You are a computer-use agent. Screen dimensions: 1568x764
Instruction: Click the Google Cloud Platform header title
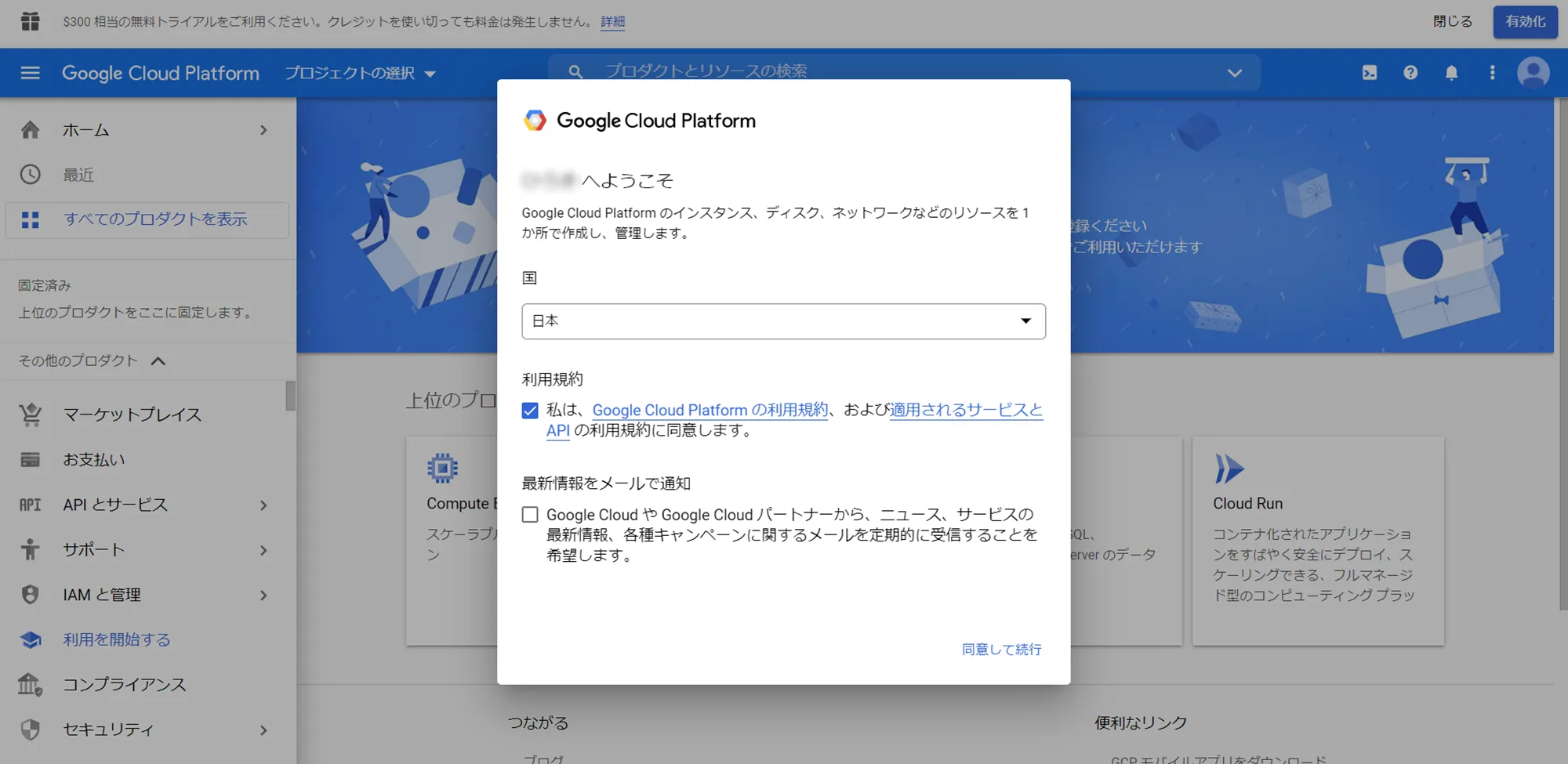click(160, 73)
